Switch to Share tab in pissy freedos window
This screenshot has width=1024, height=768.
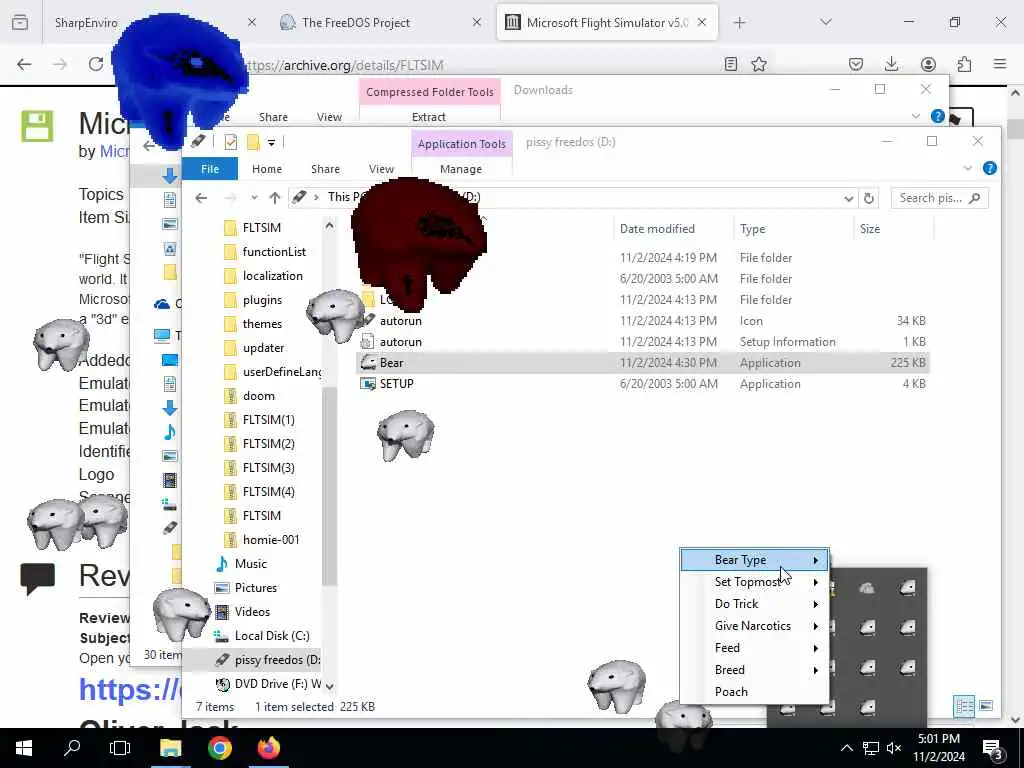click(x=325, y=168)
